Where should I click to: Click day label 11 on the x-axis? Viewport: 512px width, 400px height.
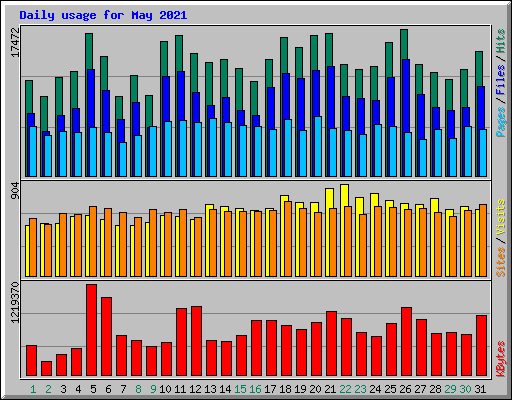tap(180, 389)
